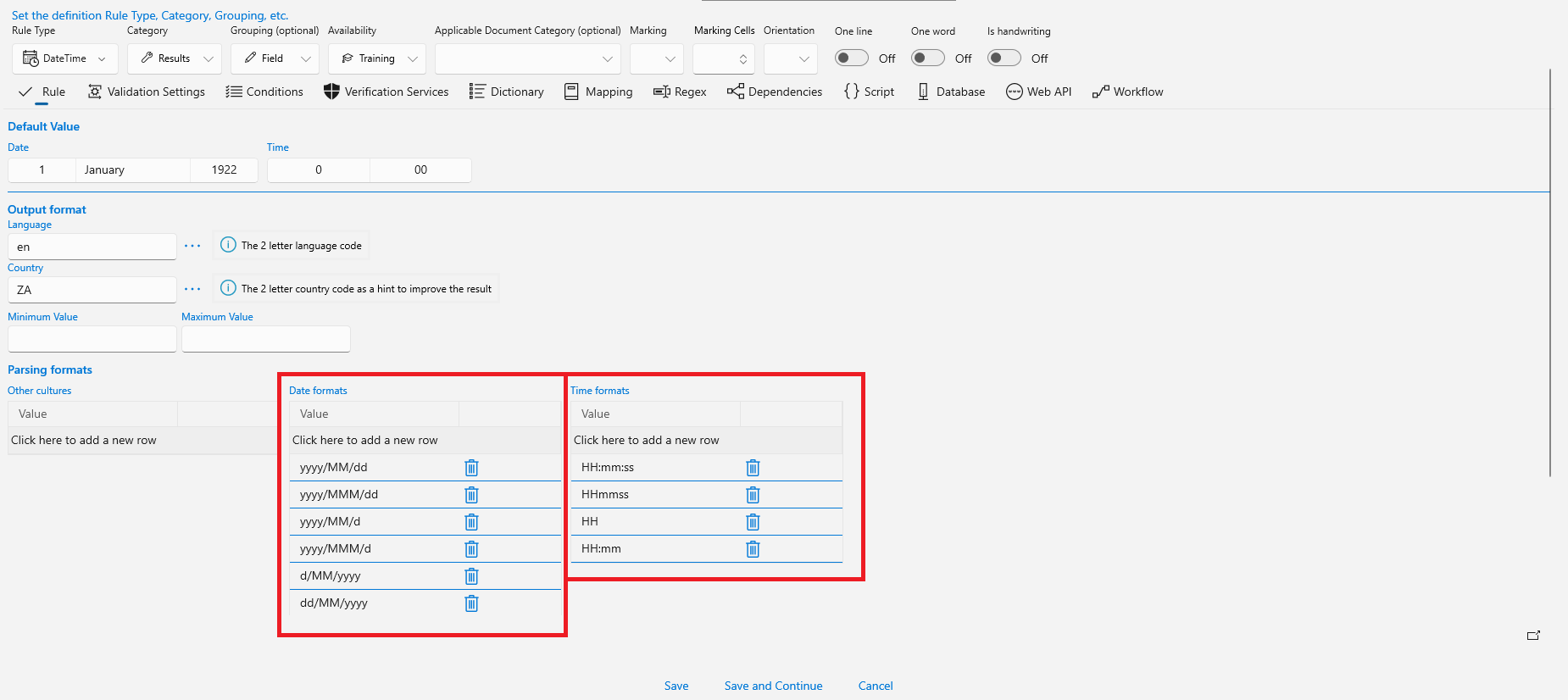This screenshot has height=700, width=1568.
Task: Click the Maximum Value input field
Action: coord(266,339)
